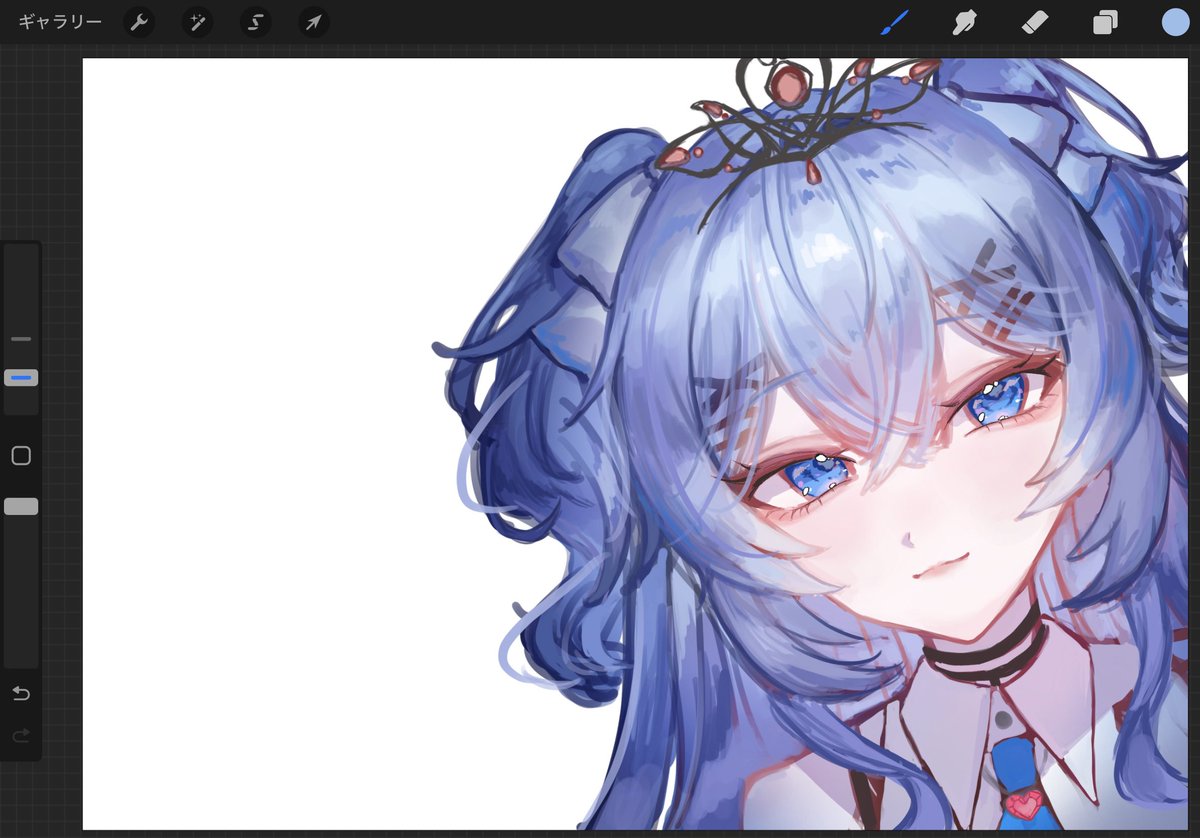Open the Actions wrench menu
1200x838 pixels.
pos(139,22)
